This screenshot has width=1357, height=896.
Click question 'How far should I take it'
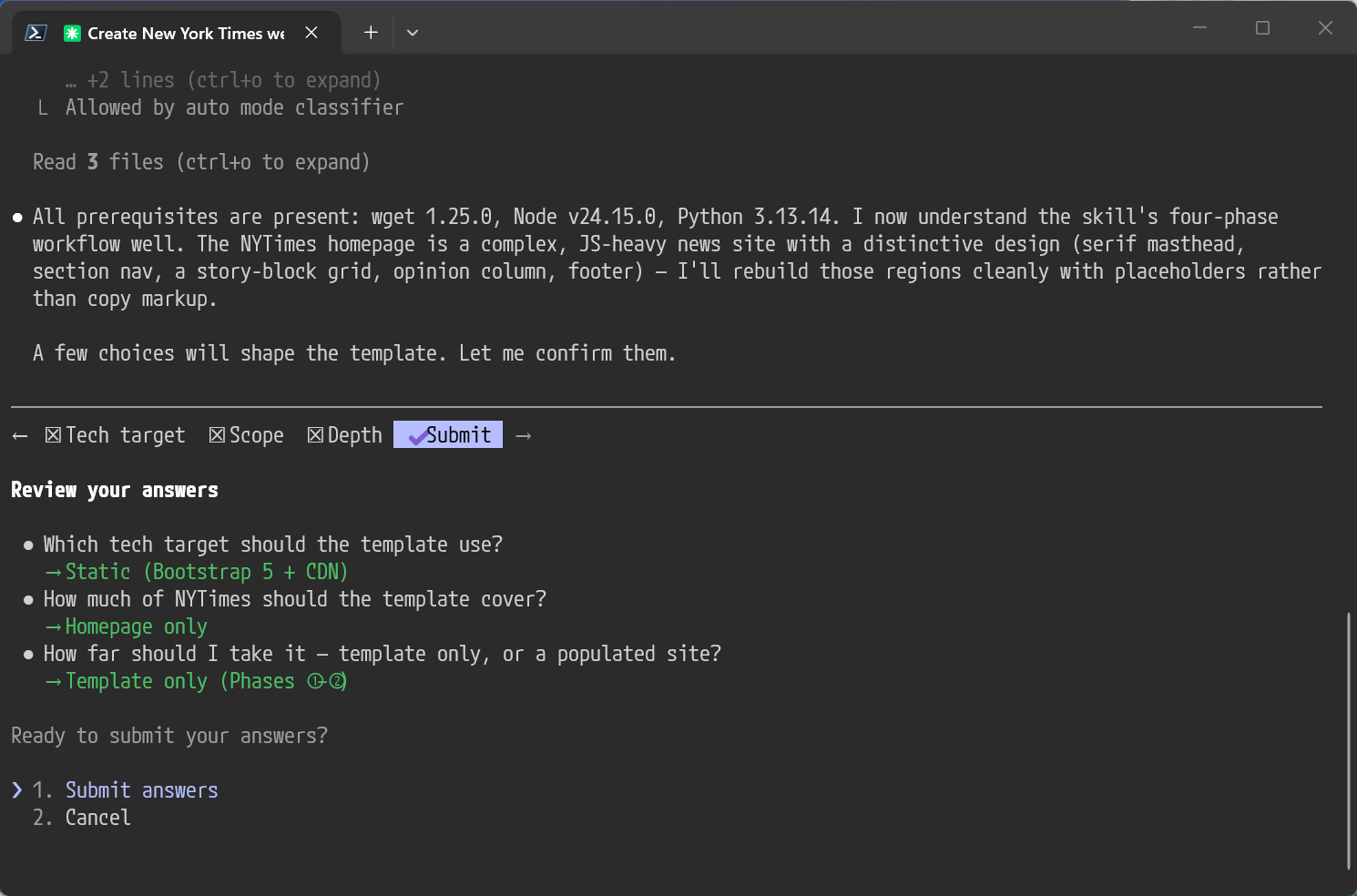click(383, 654)
